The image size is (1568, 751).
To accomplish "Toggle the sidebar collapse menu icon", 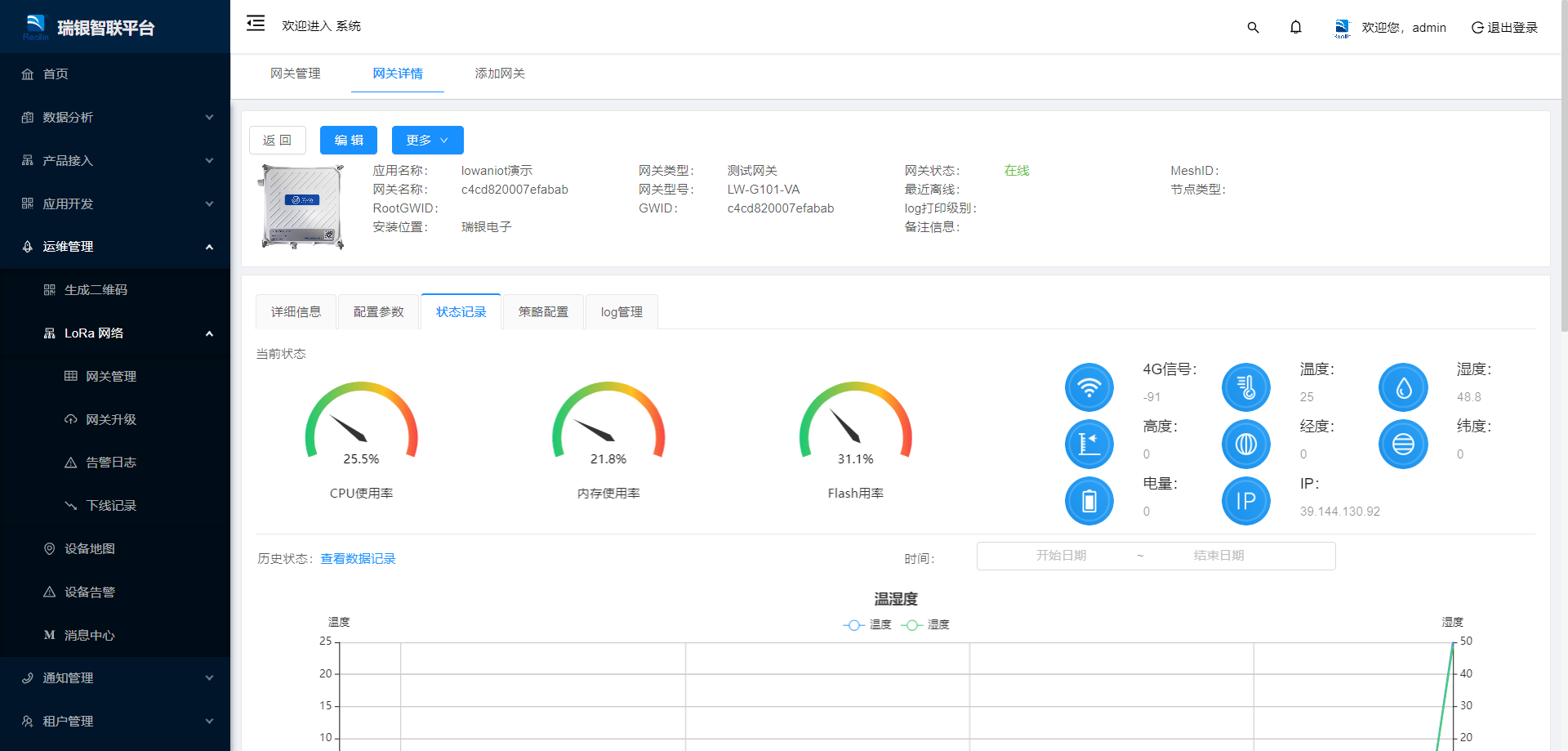I will 256,23.
